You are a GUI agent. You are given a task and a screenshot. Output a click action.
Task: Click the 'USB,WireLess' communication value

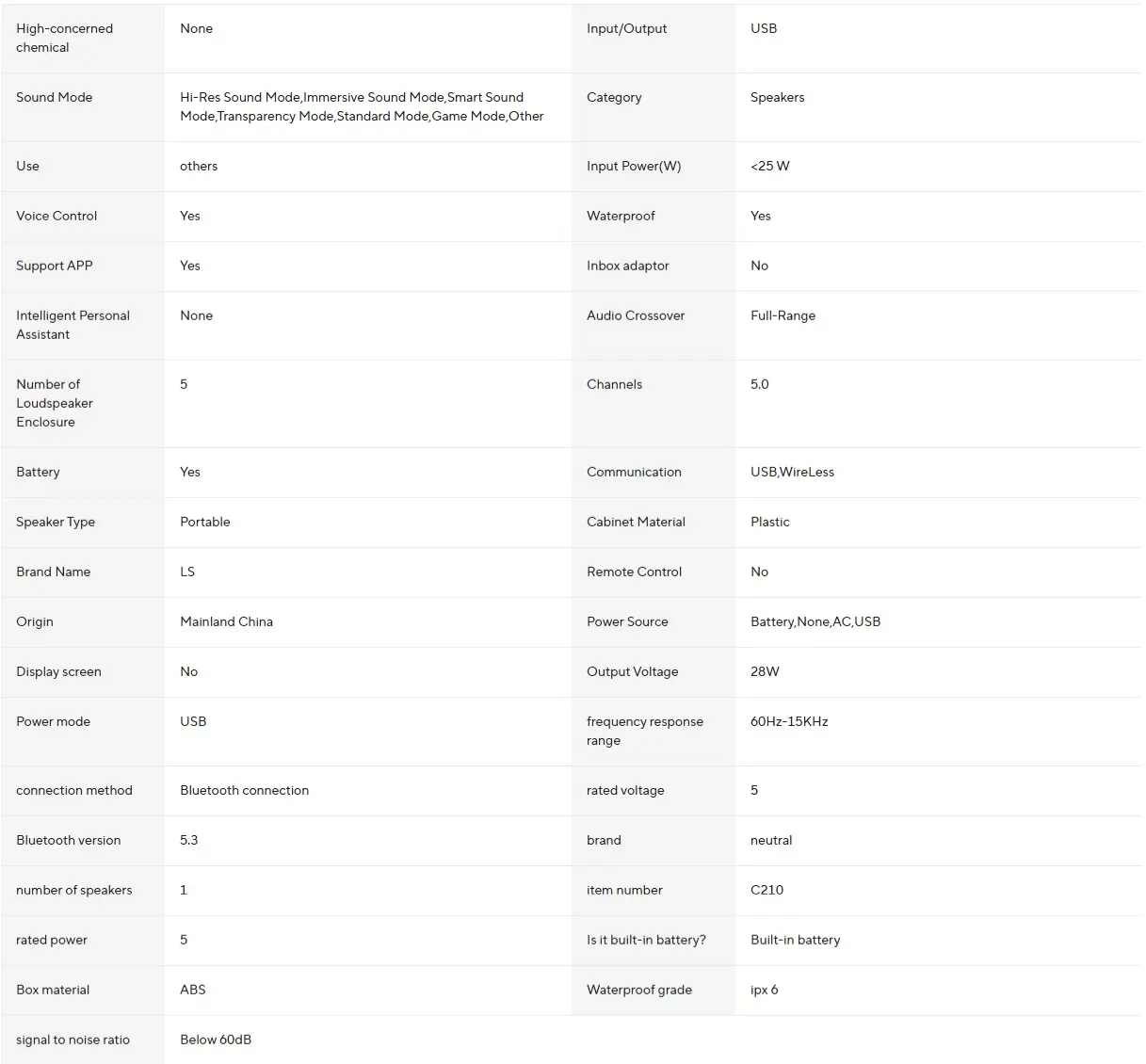792,472
